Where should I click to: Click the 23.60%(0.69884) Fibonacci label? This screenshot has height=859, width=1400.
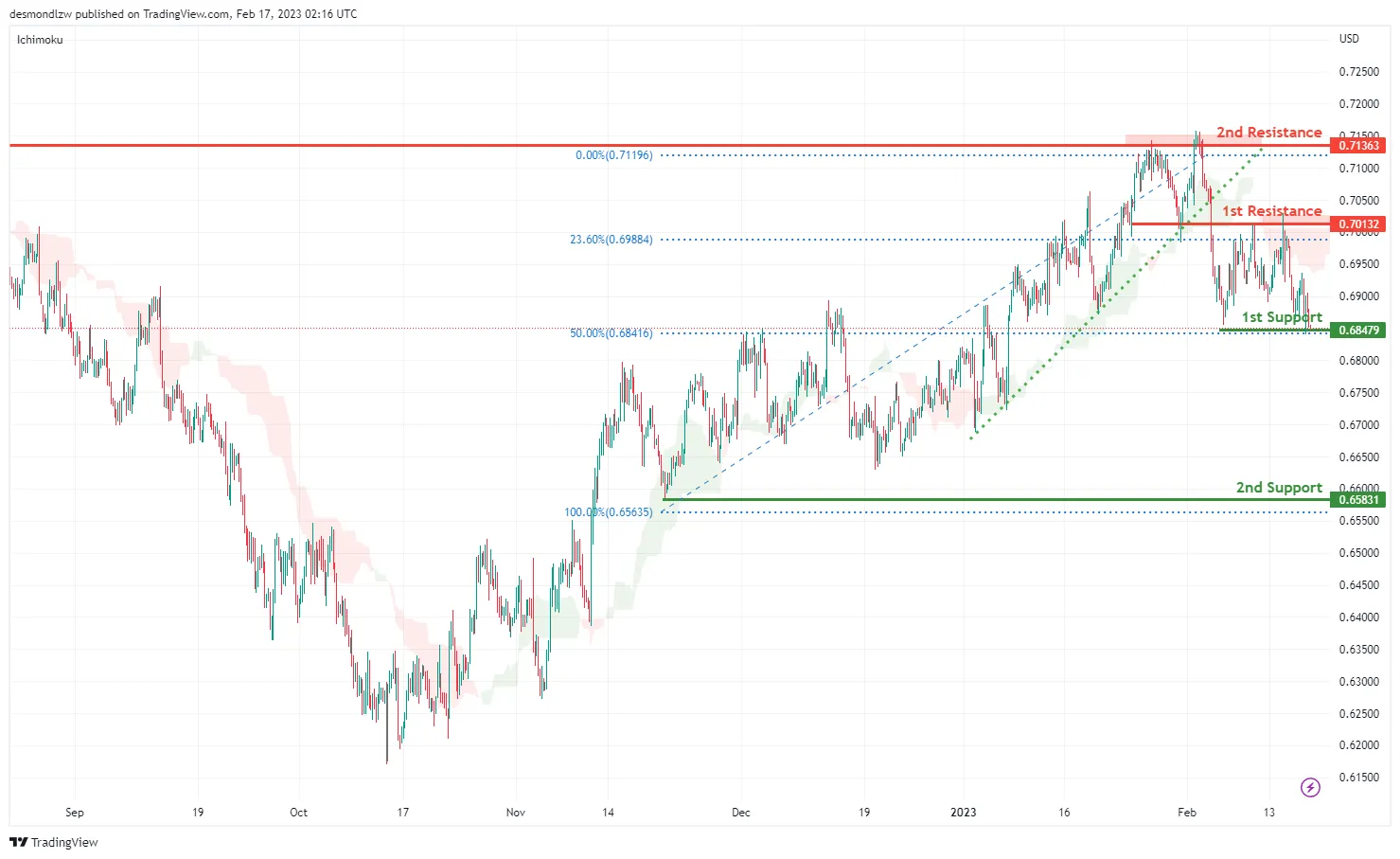click(x=611, y=240)
